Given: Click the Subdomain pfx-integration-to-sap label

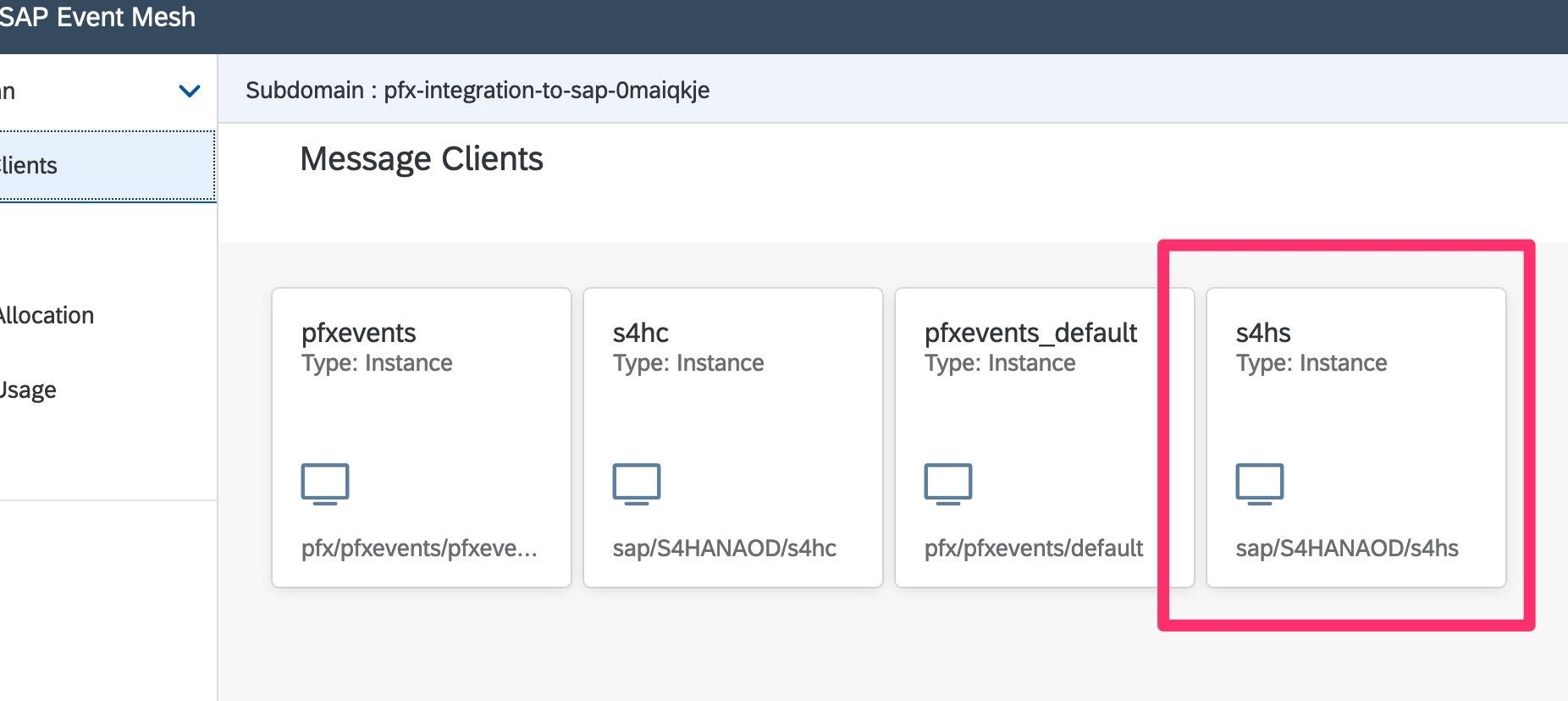Looking at the screenshot, I should click(478, 90).
